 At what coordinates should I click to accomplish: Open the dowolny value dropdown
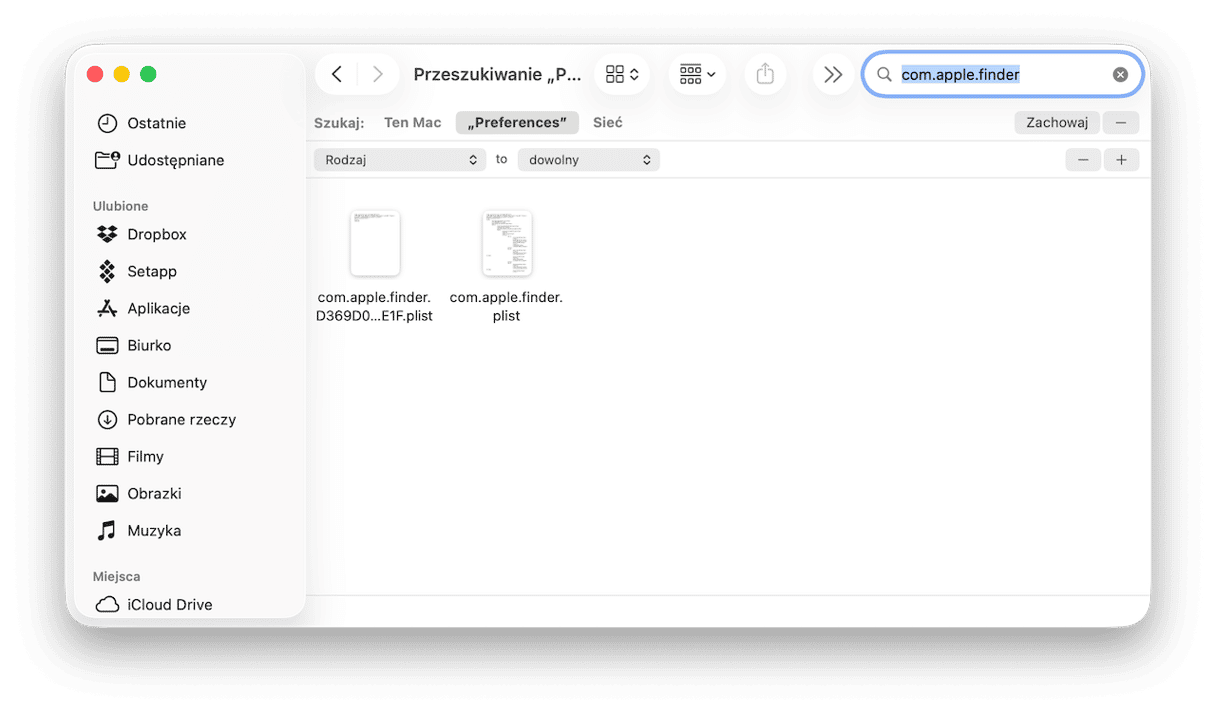coord(588,160)
